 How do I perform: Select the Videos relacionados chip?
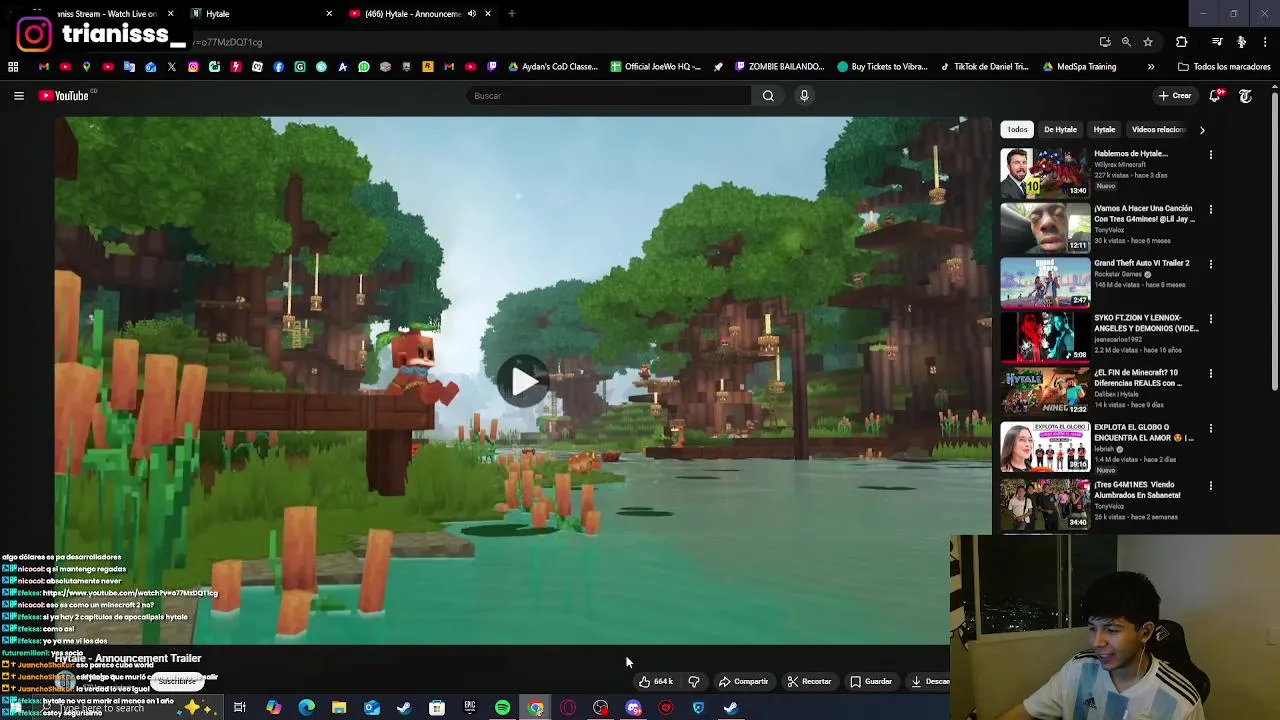pos(1158,130)
